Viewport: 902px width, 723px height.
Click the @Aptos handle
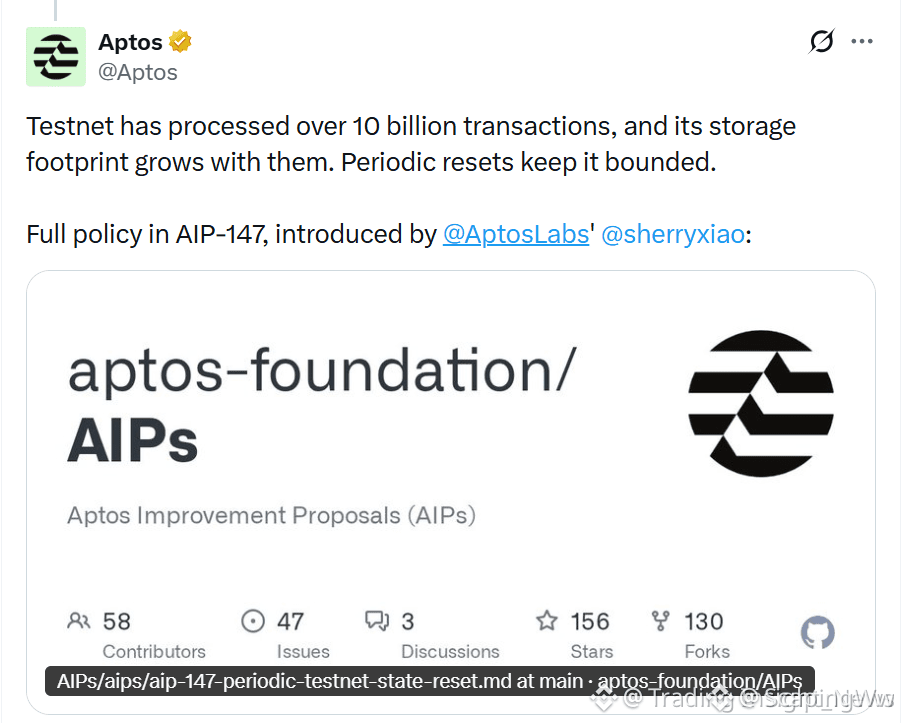tap(137, 72)
